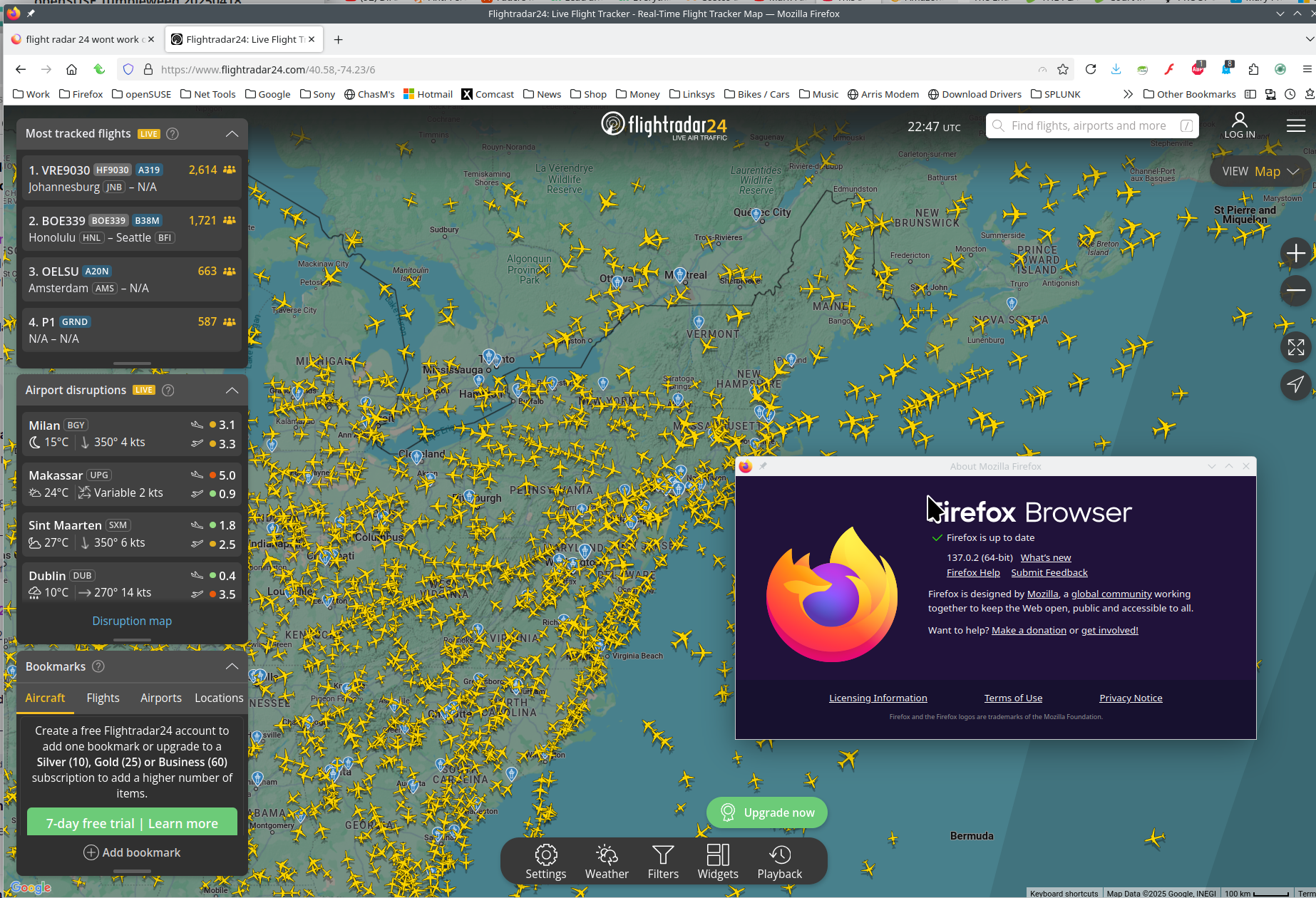
Task: Switch to Airports bookmarks tab
Action: pyautogui.click(x=160, y=698)
